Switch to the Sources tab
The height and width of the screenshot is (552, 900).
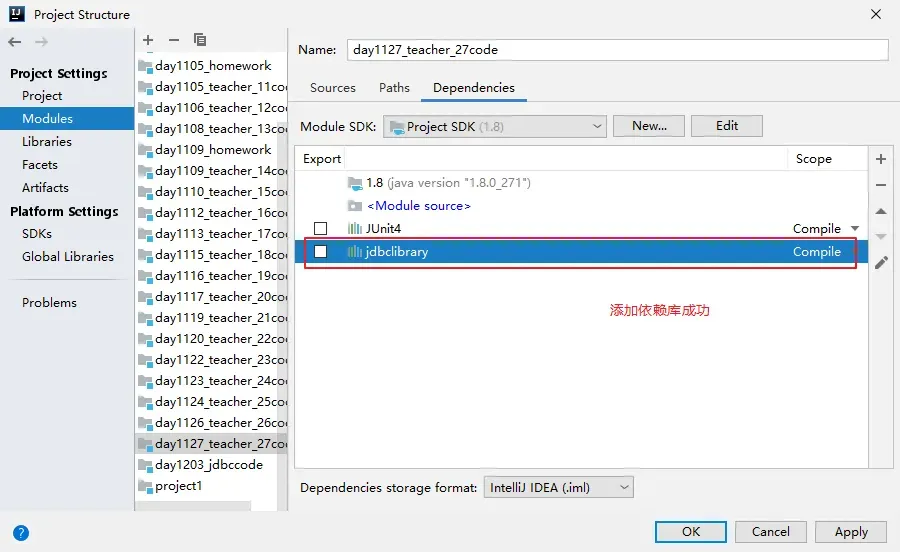333,88
